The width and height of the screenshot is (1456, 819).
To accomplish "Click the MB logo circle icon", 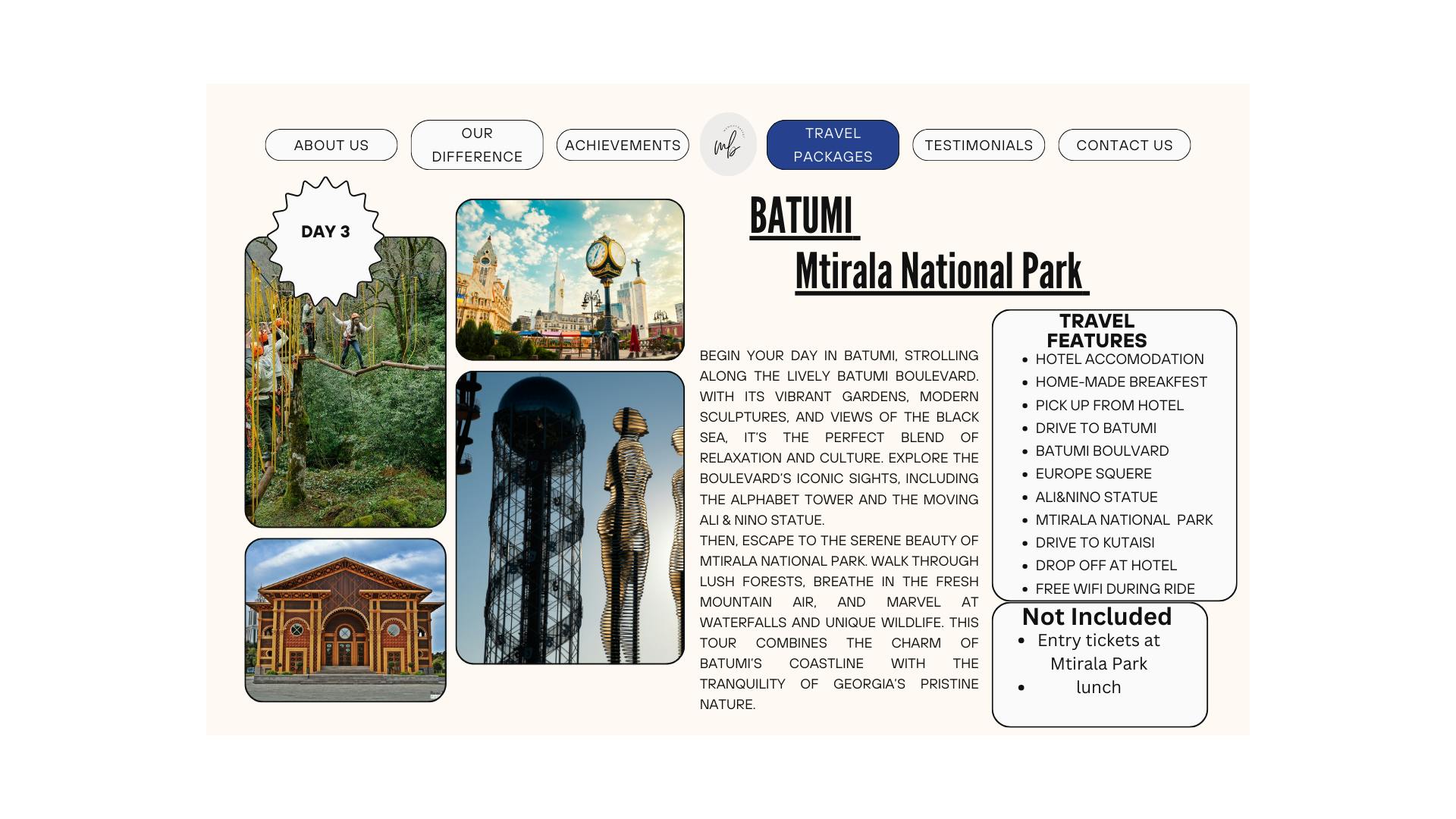I will 727,144.
